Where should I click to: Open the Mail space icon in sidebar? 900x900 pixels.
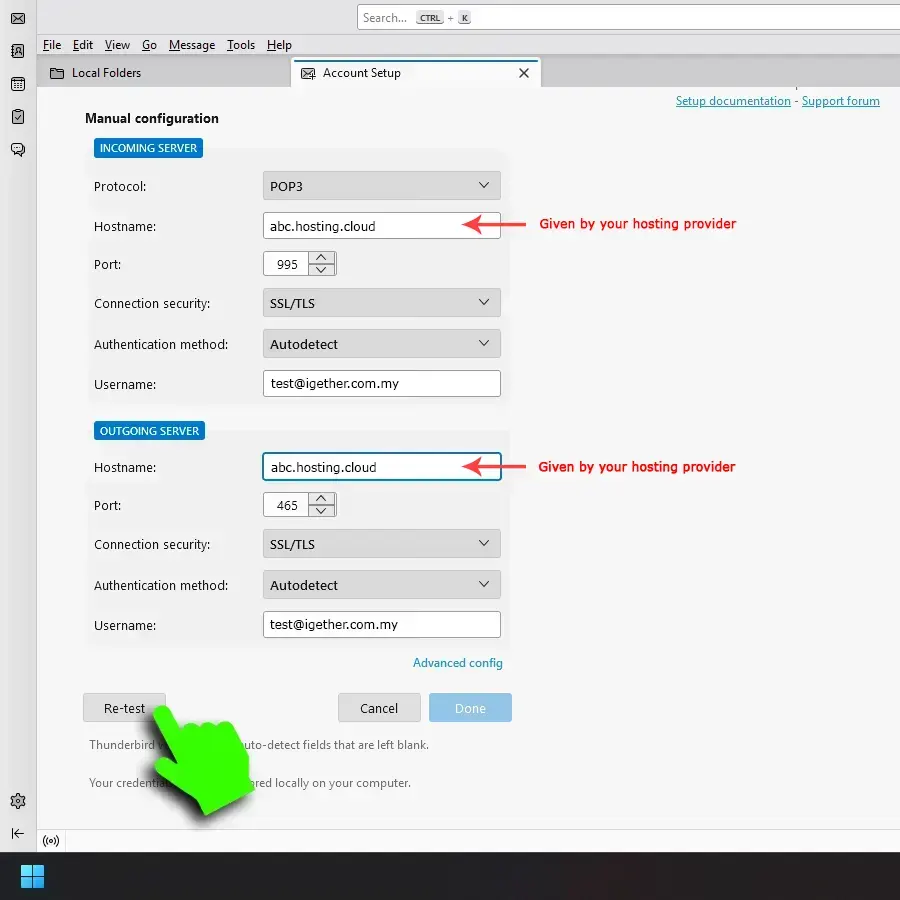click(18, 18)
